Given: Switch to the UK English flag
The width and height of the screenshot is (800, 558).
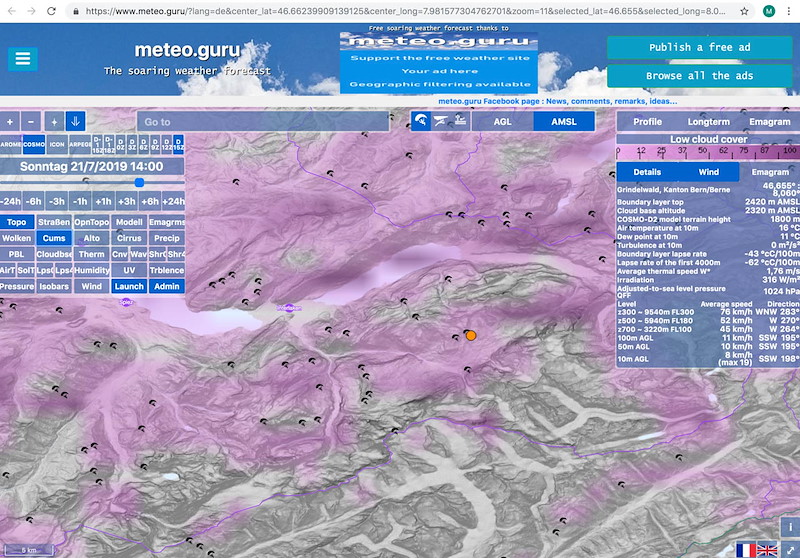Looking at the screenshot, I should (768, 549).
